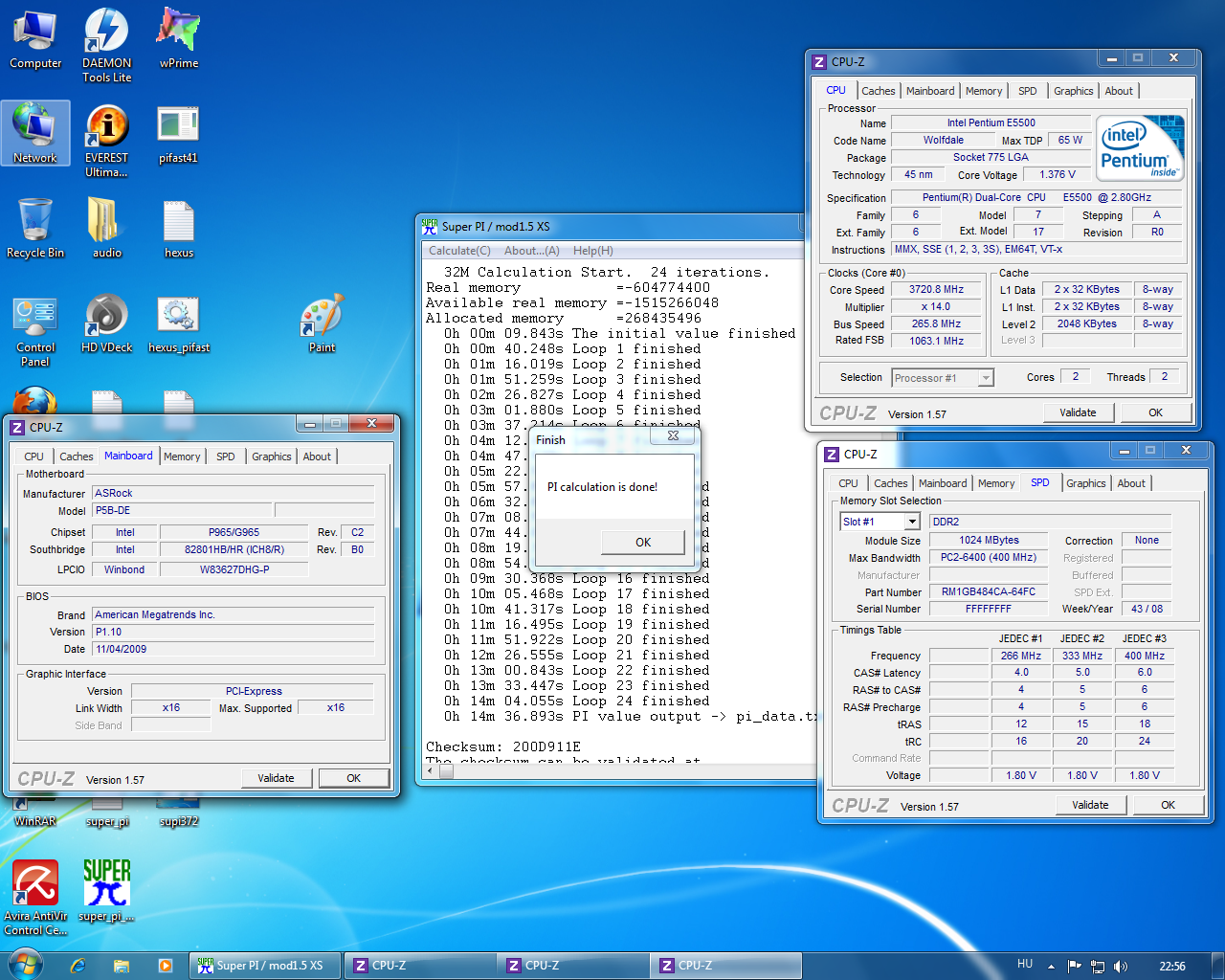Show hidden tray icons arrow
The height and width of the screenshot is (980, 1225).
click(x=1051, y=967)
